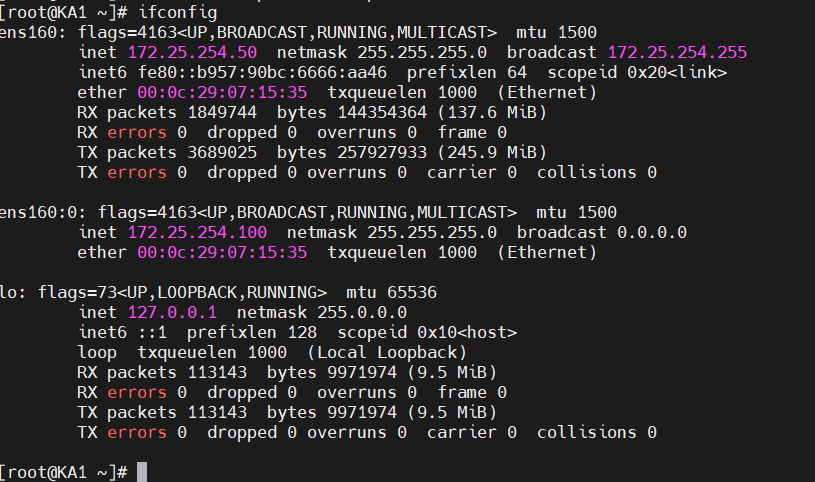Click the 'ifconfig' command text
The height and width of the screenshot is (482, 815).
click(x=178, y=12)
